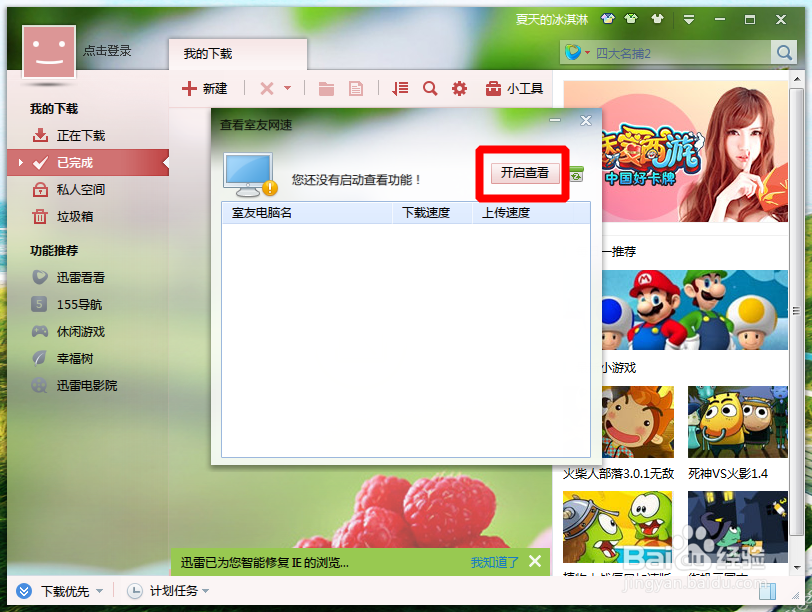Viewport: 812px width, 612px height.
Task: Expand the dropdown arrow in the title bar
Action: click(689, 18)
